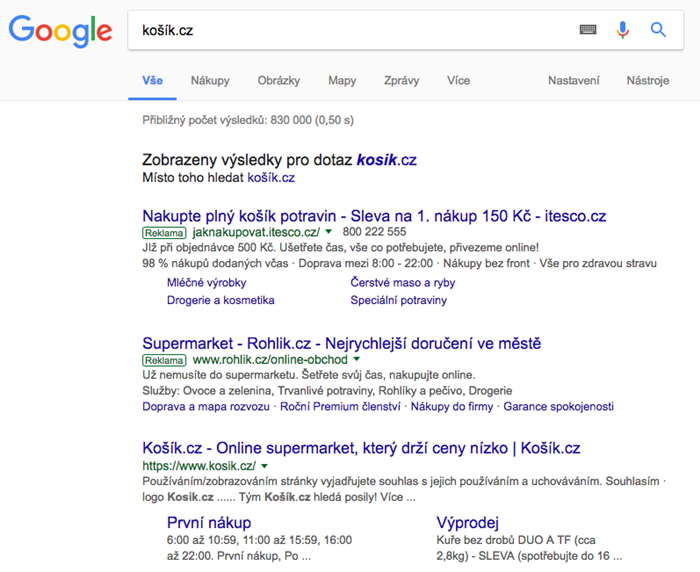Open Nastavení search settings
700x572 pixels.
click(x=573, y=81)
